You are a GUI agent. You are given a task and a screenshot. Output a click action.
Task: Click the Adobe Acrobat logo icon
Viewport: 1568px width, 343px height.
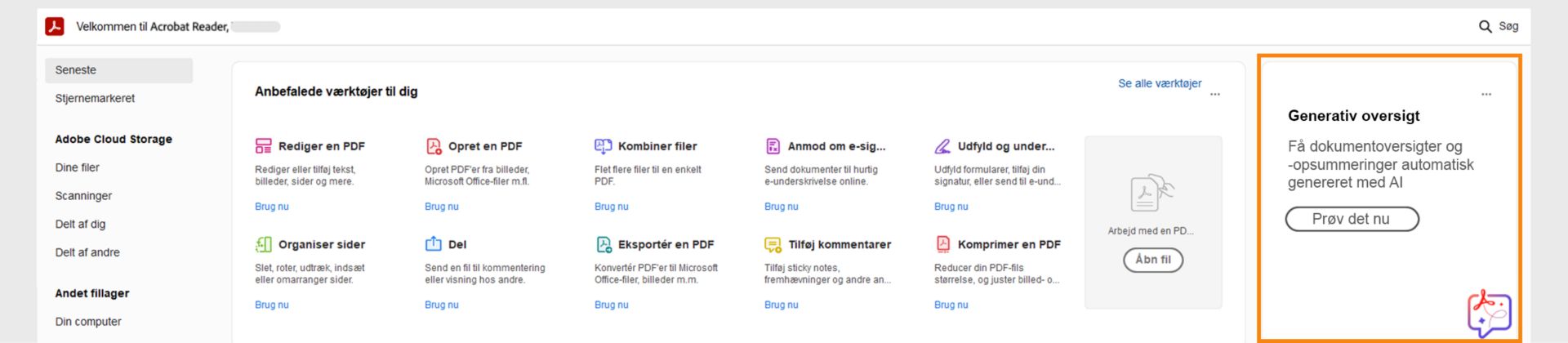coord(55,27)
